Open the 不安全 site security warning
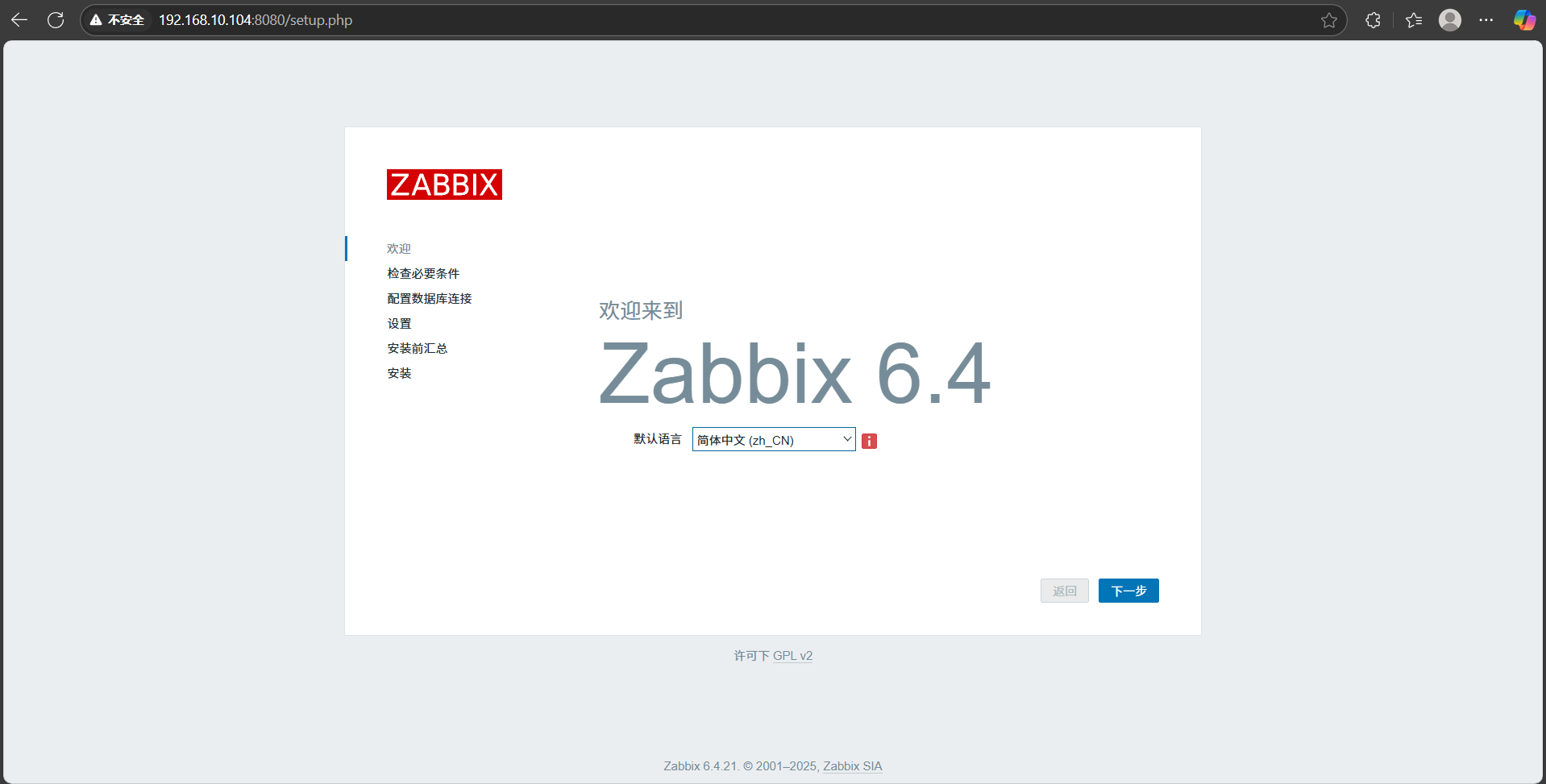 tap(118, 20)
